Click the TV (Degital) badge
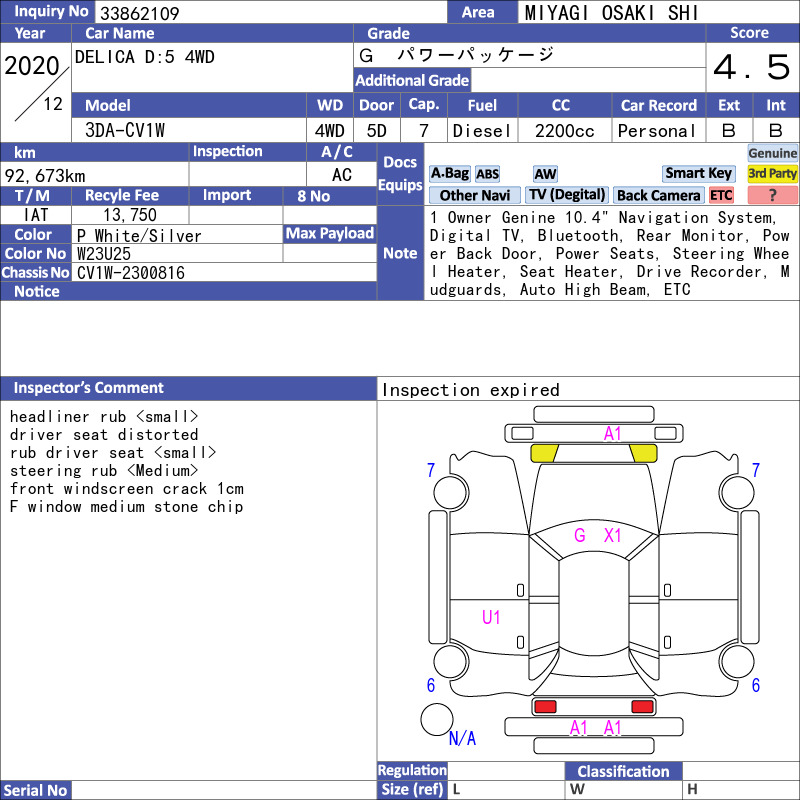Screen dimensions: 800x800 pos(567,195)
